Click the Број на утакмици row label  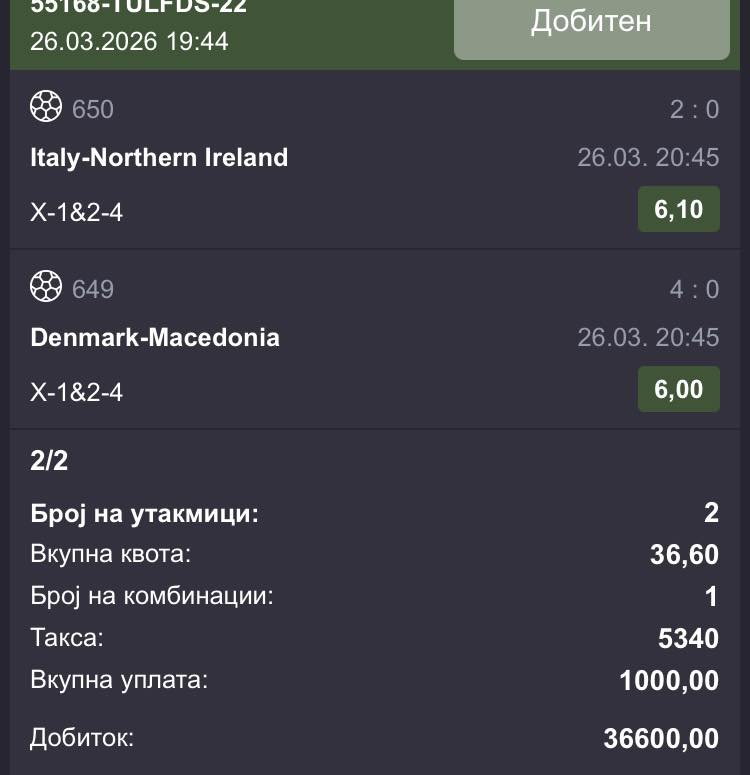[x=144, y=515]
